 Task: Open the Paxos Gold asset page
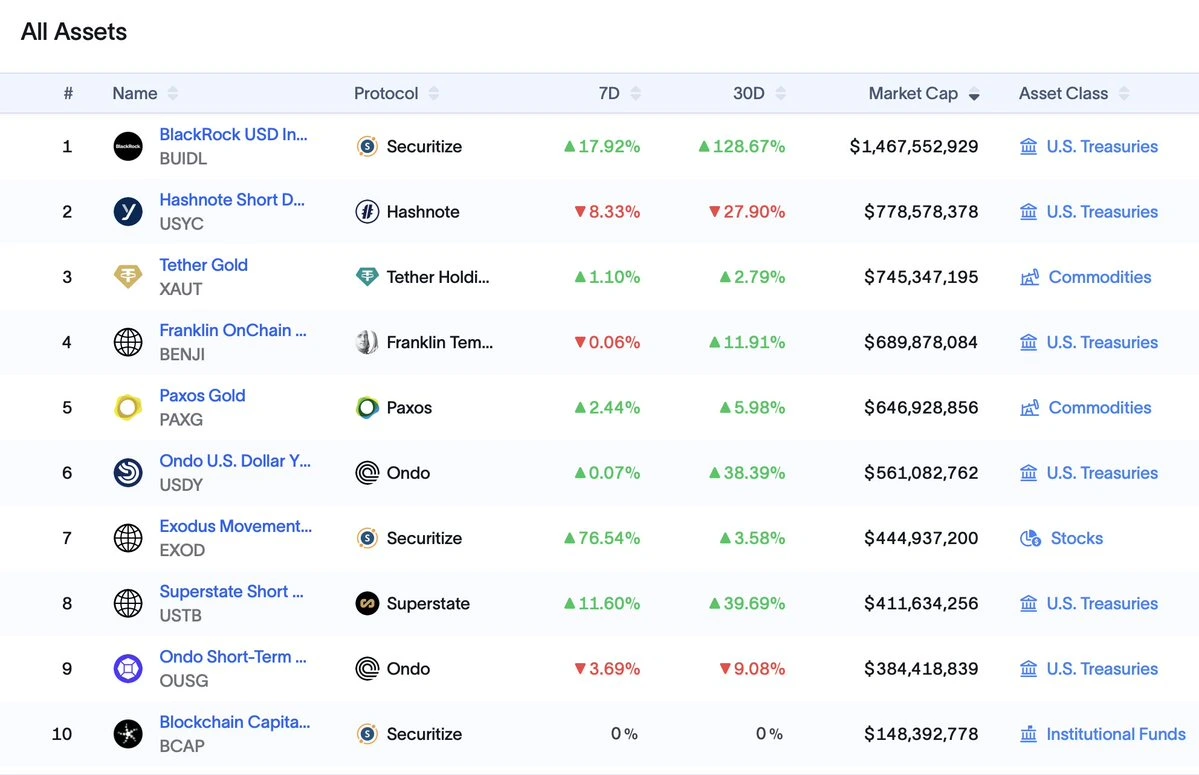(202, 395)
